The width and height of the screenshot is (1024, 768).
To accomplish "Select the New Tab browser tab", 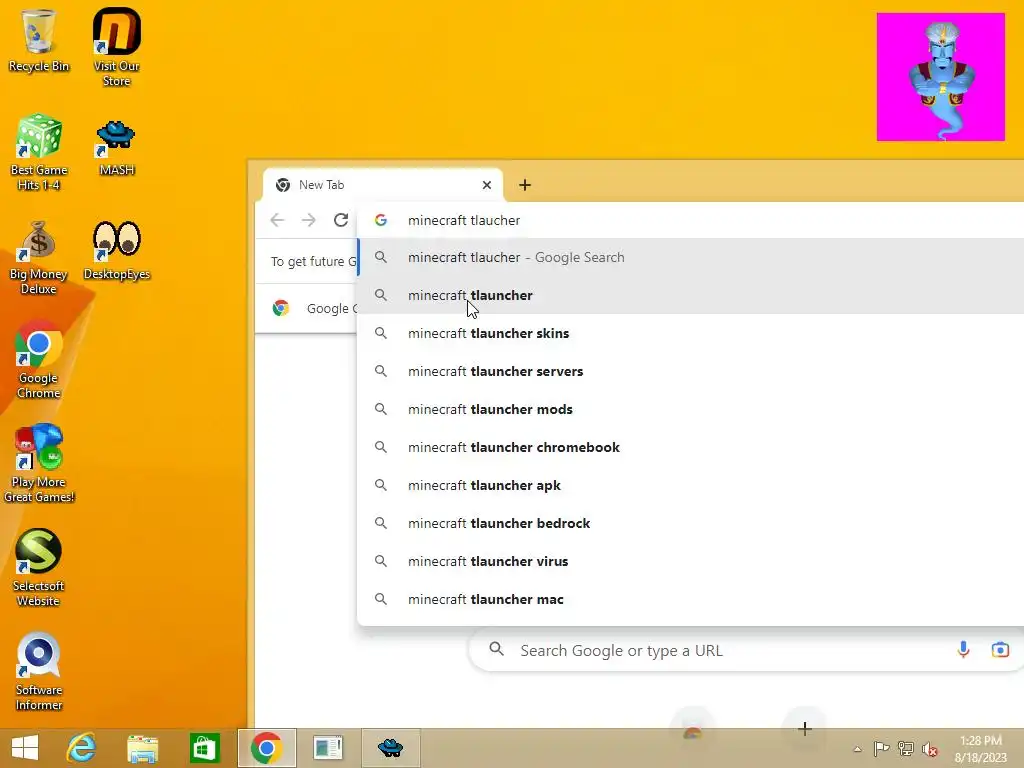I will pyautogui.click(x=382, y=185).
